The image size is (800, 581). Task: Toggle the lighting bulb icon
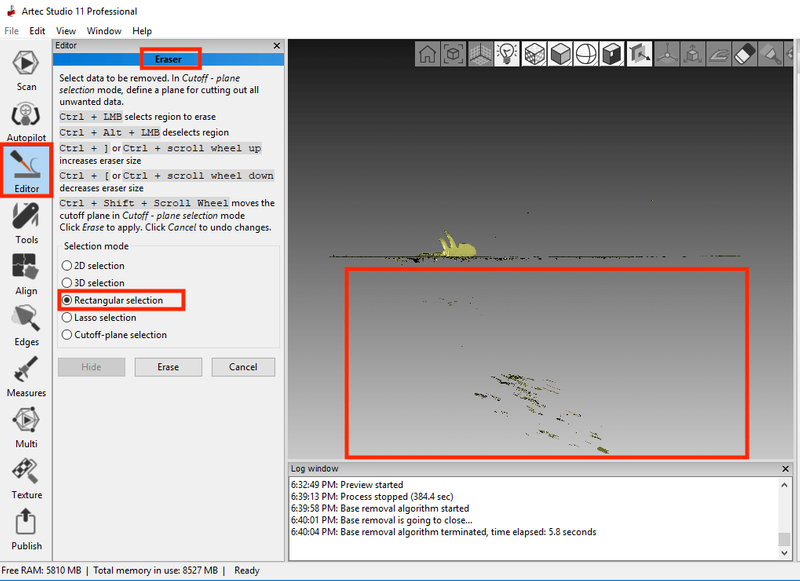506,54
